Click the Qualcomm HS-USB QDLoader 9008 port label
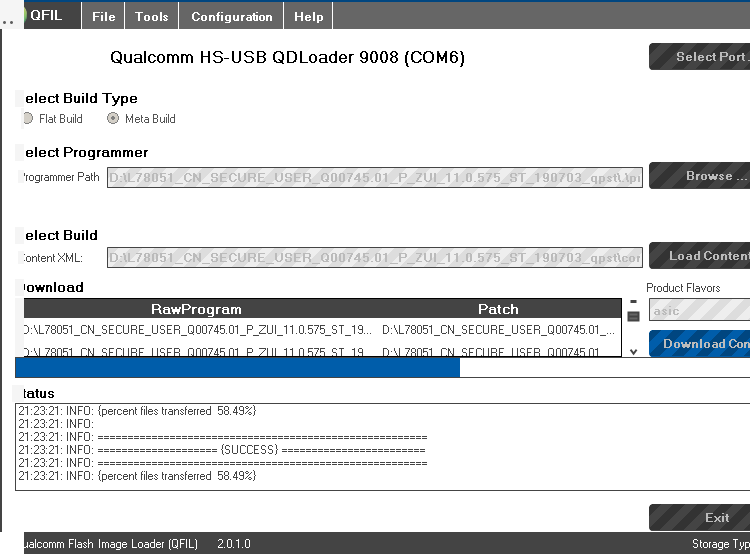The image size is (750, 554). (x=287, y=57)
